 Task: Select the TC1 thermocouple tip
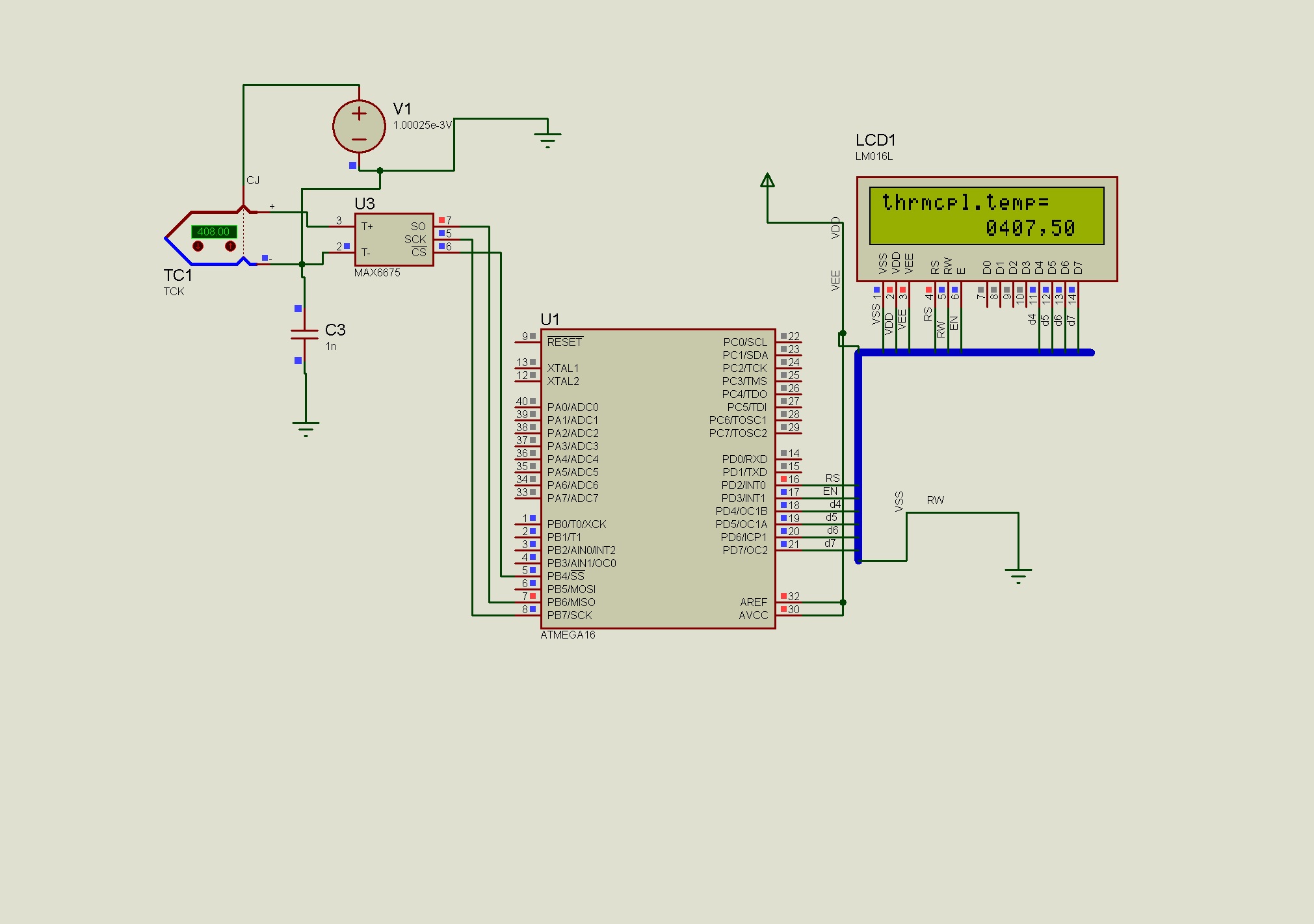pos(168,239)
